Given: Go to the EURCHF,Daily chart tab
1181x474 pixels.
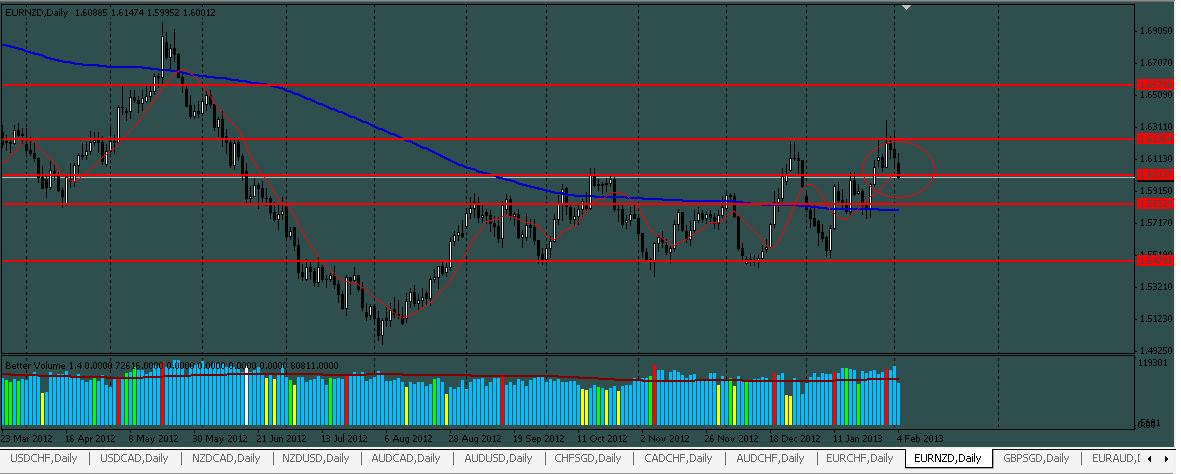Looking at the screenshot, I should pos(859,458).
